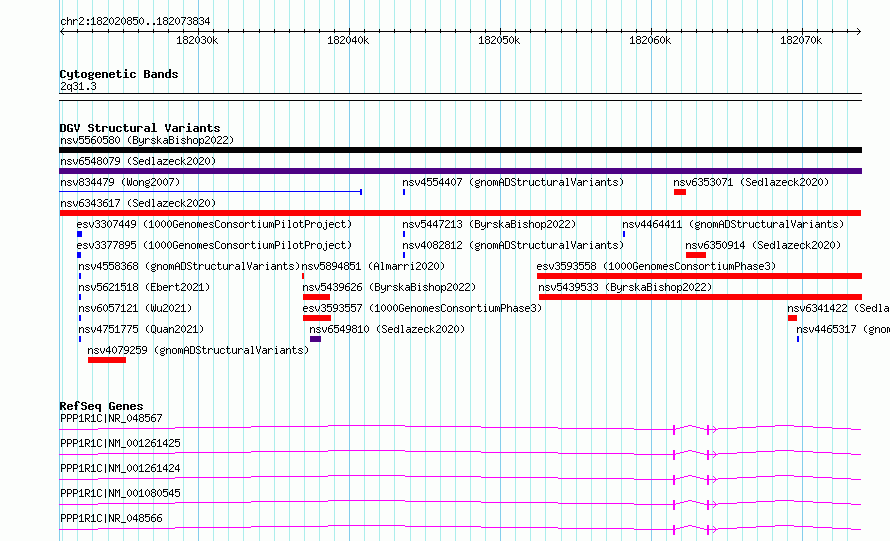Click the red nsv5439533 variant bar
The image size is (890, 541).
700,297
